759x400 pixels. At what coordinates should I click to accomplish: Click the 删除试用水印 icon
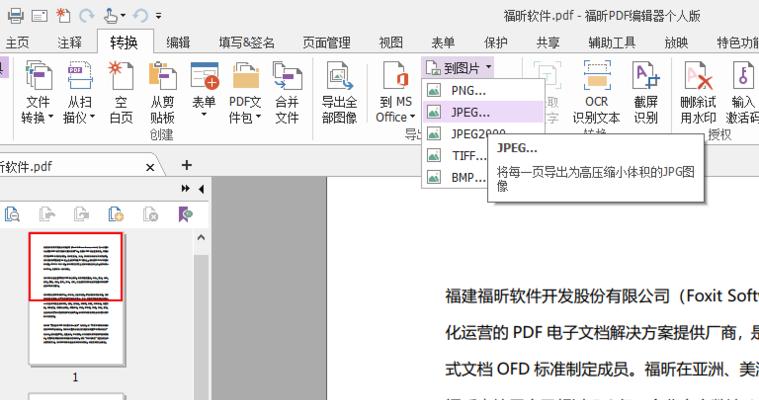click(x=698, y=92)
